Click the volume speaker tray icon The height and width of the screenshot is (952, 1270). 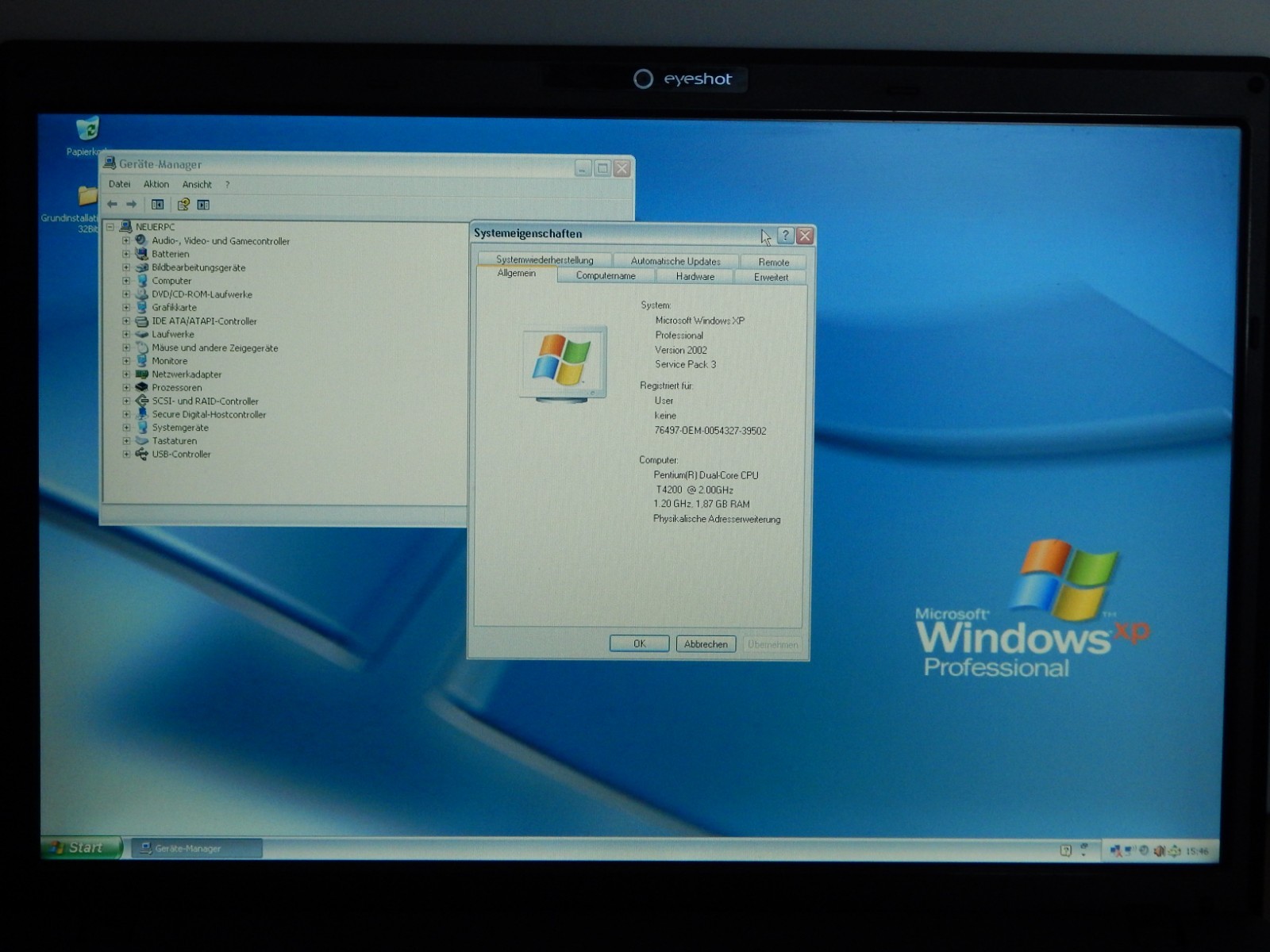pos(1159,850)
